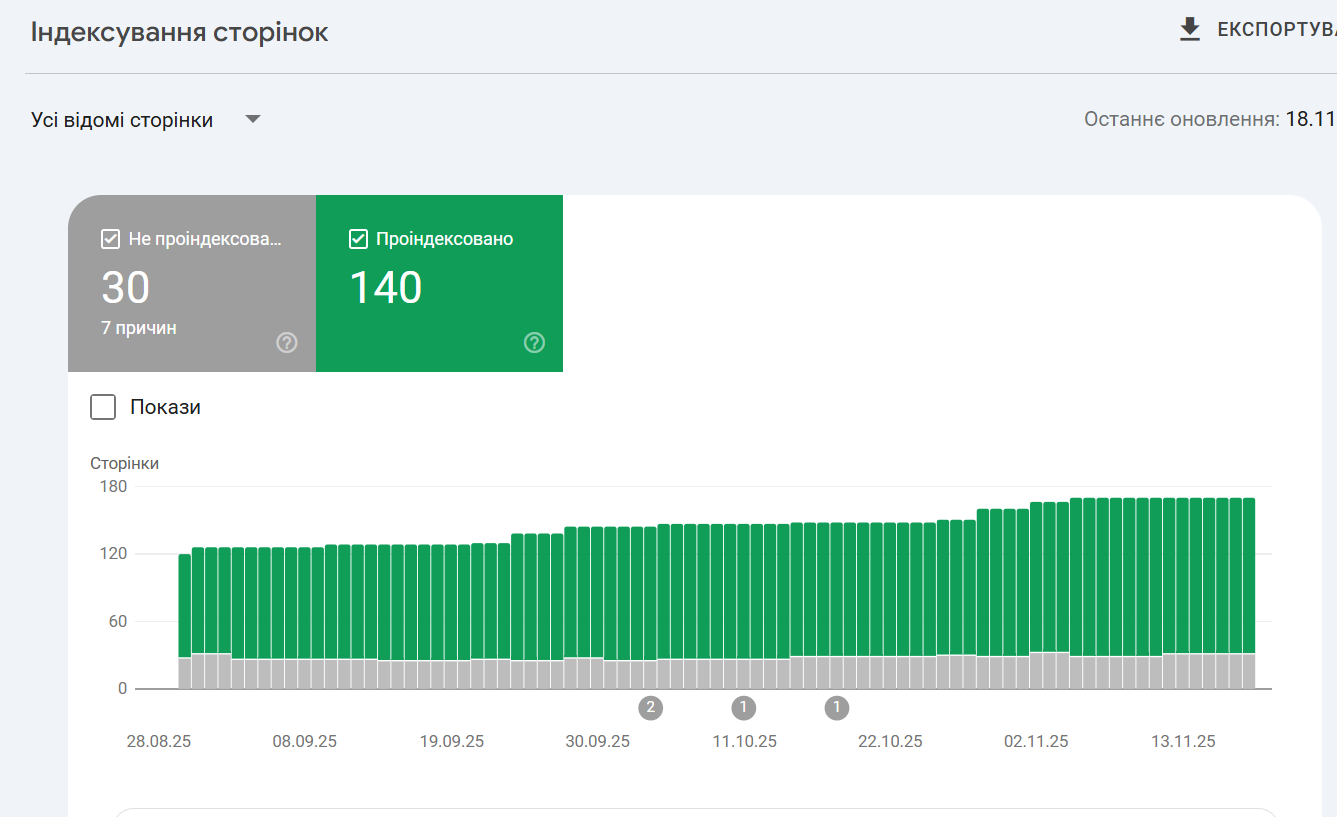Click the export download icon
Viewport: 1337px width, 817px height.
click(x=1189, y=30)
